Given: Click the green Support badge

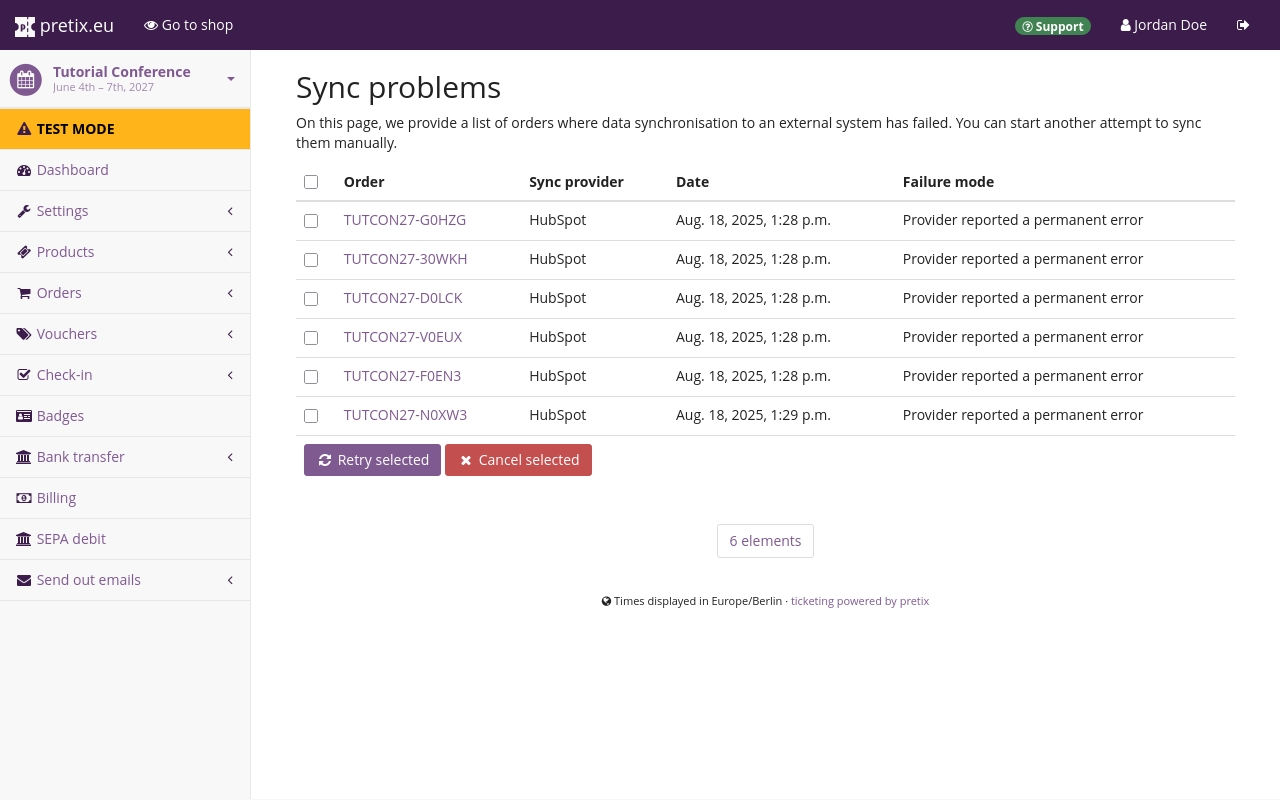Looking at the screenshot, I should pos(1052,26).
